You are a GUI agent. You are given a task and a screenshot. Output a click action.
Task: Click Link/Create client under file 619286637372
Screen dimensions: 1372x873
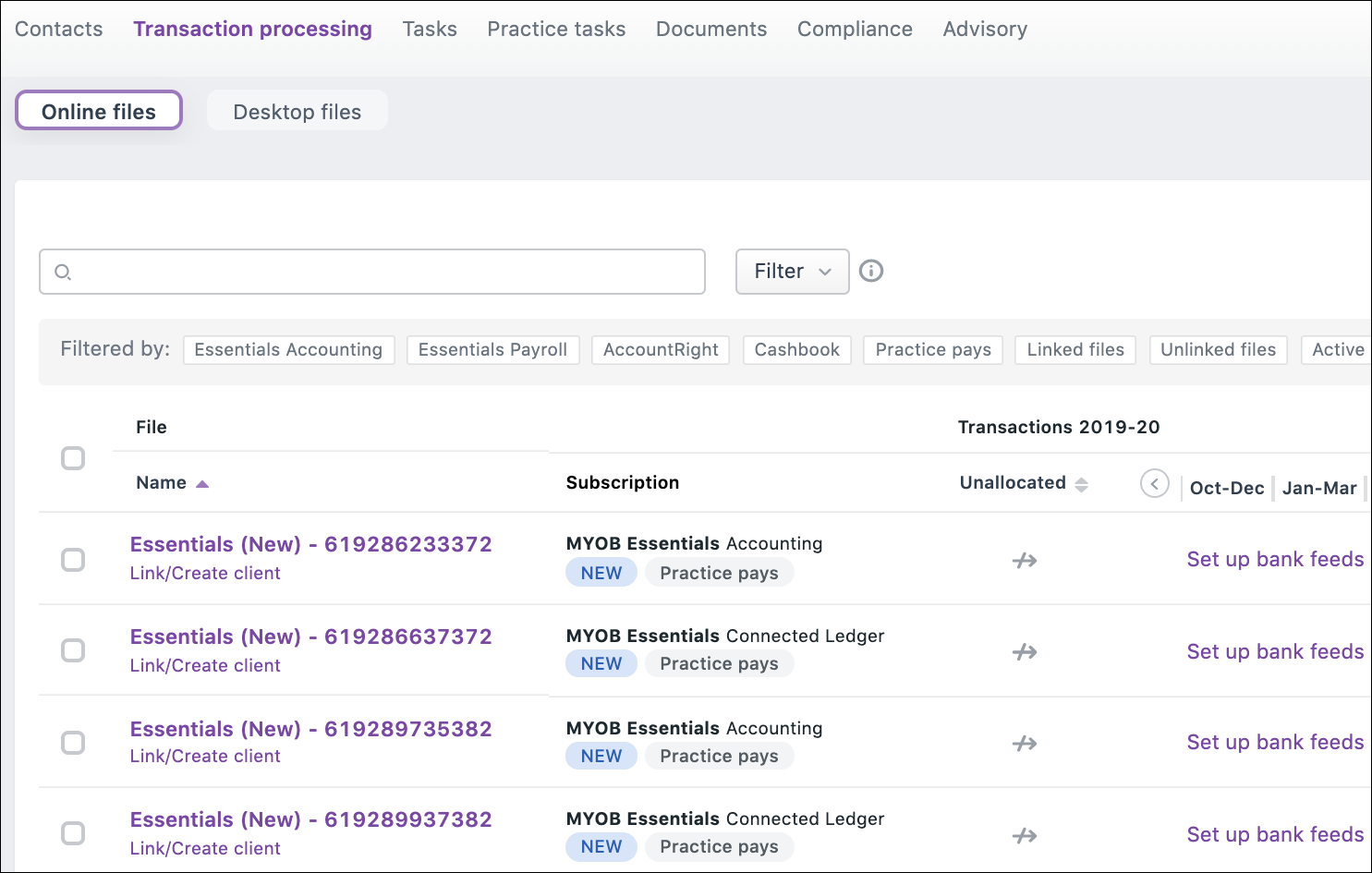pos(205,665)
